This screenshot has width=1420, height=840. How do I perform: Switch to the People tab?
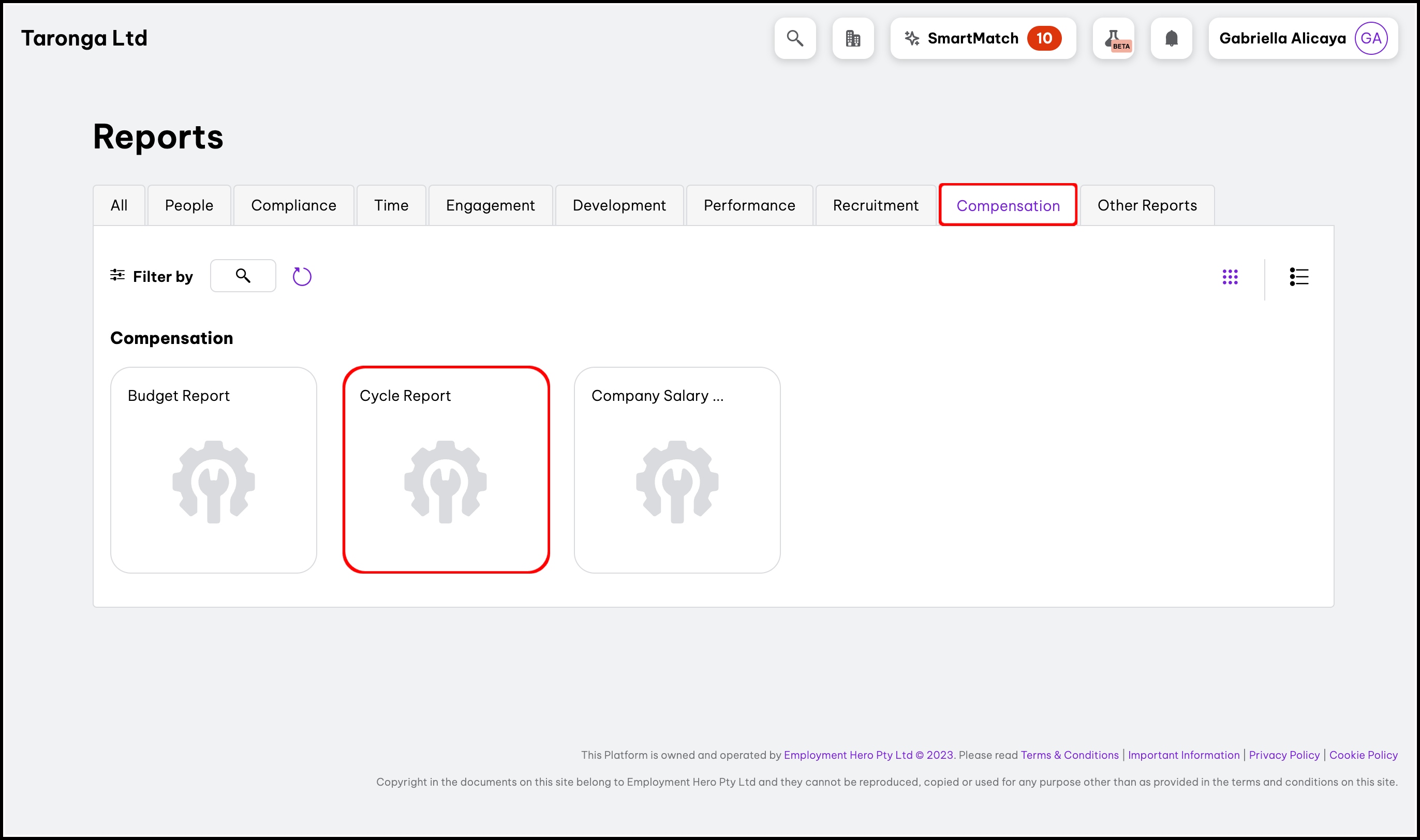(189, 205)
